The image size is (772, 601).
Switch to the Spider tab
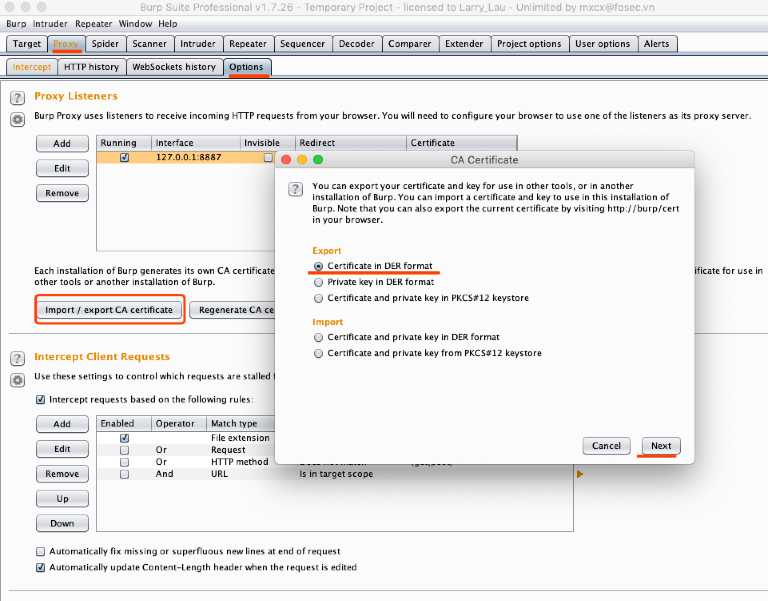[x=105, y=44]
